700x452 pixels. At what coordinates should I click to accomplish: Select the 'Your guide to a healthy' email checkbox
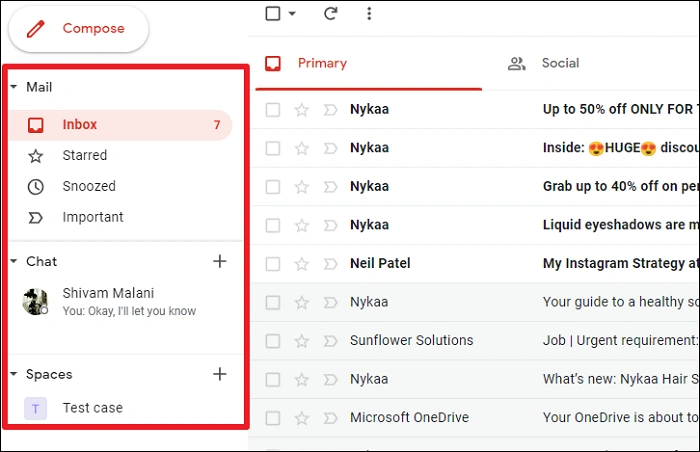tap(273, 302)
